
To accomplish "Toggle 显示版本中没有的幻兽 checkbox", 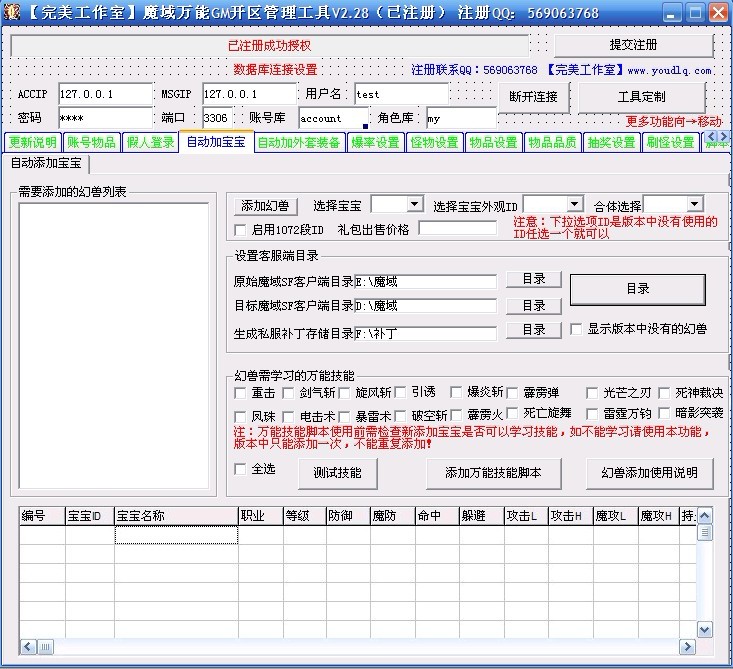I will pos(577,329).
